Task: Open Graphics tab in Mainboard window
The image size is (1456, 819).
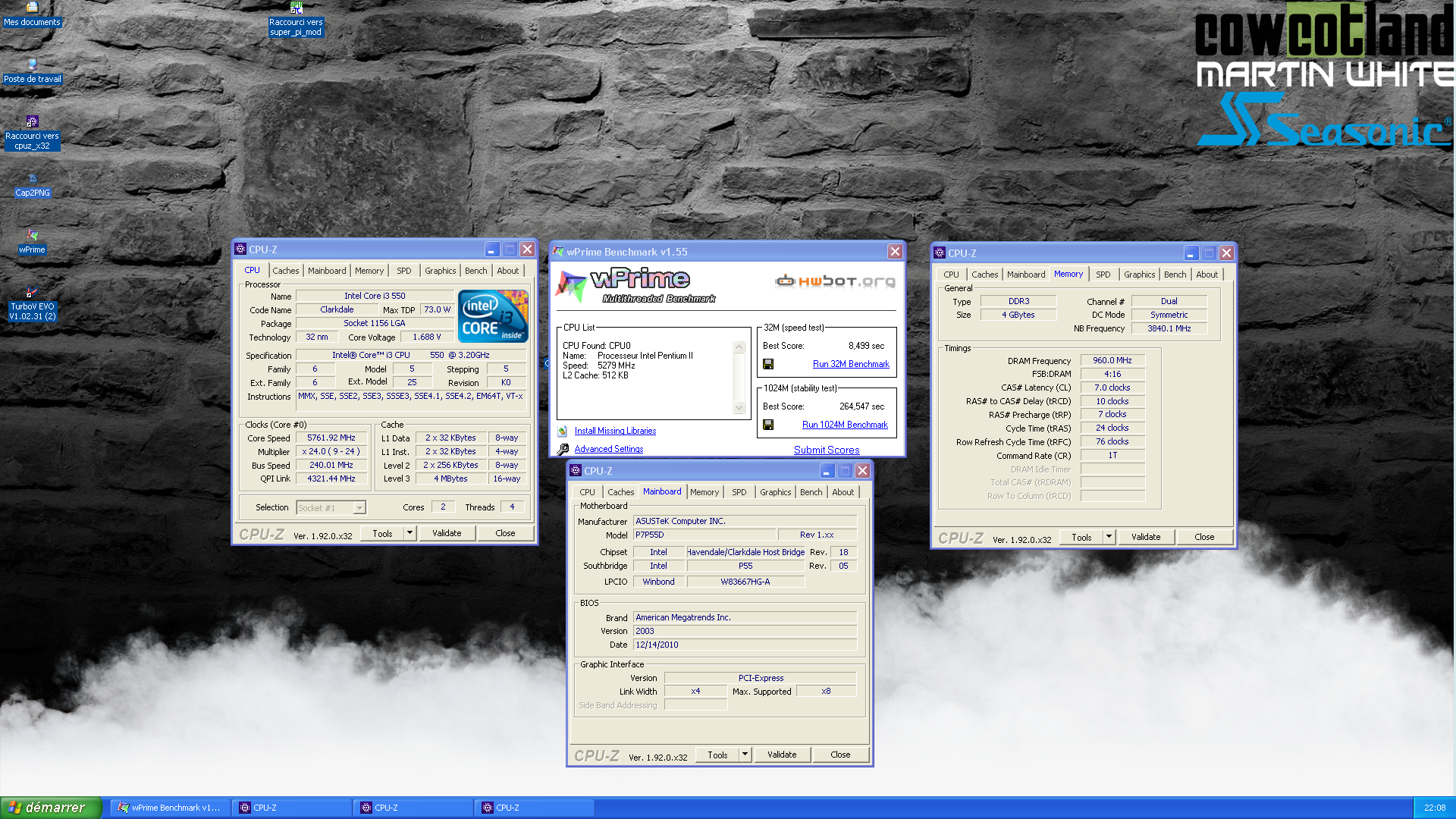Action: click(x=775, y=492)
